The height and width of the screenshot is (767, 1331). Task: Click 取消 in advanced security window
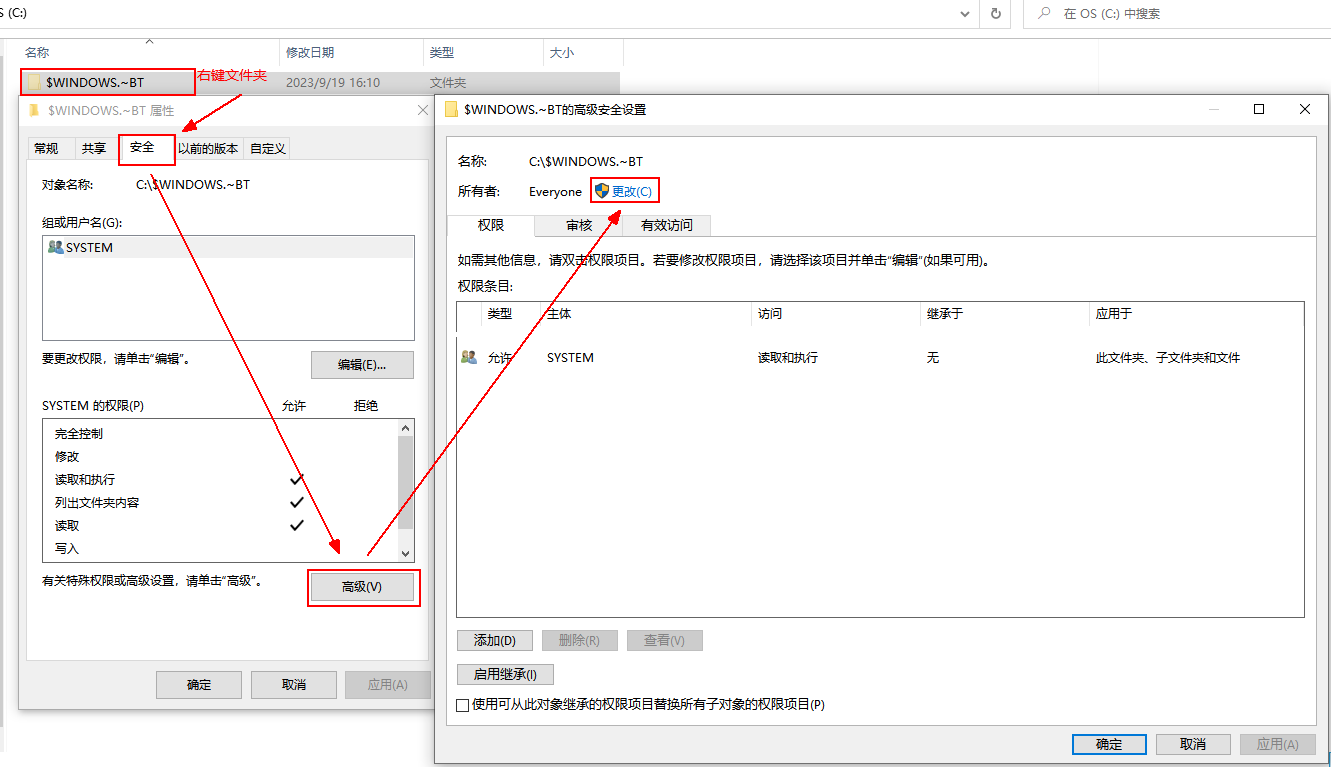1193,744
